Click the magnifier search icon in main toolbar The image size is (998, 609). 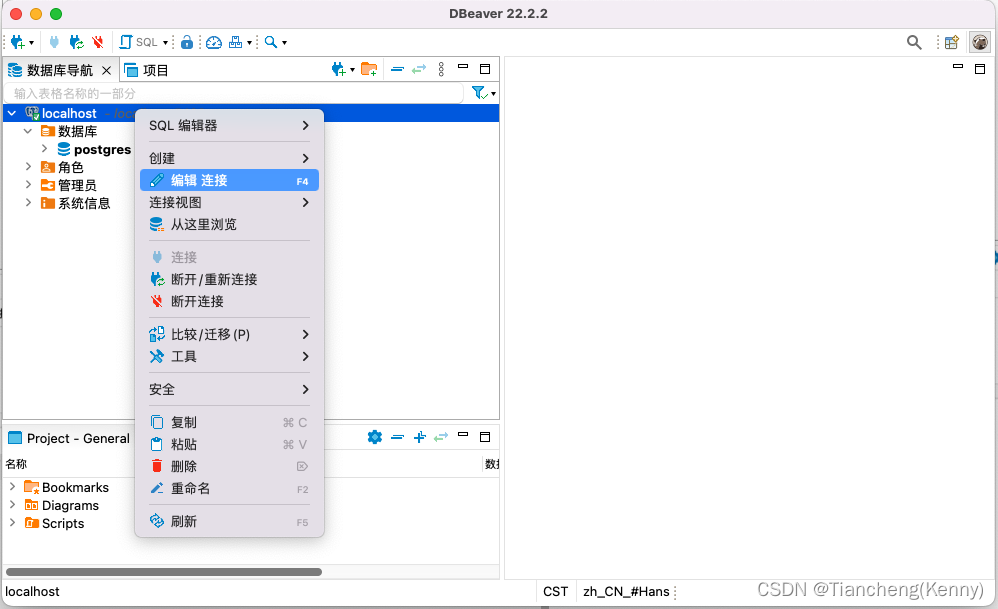pos(271,42)
